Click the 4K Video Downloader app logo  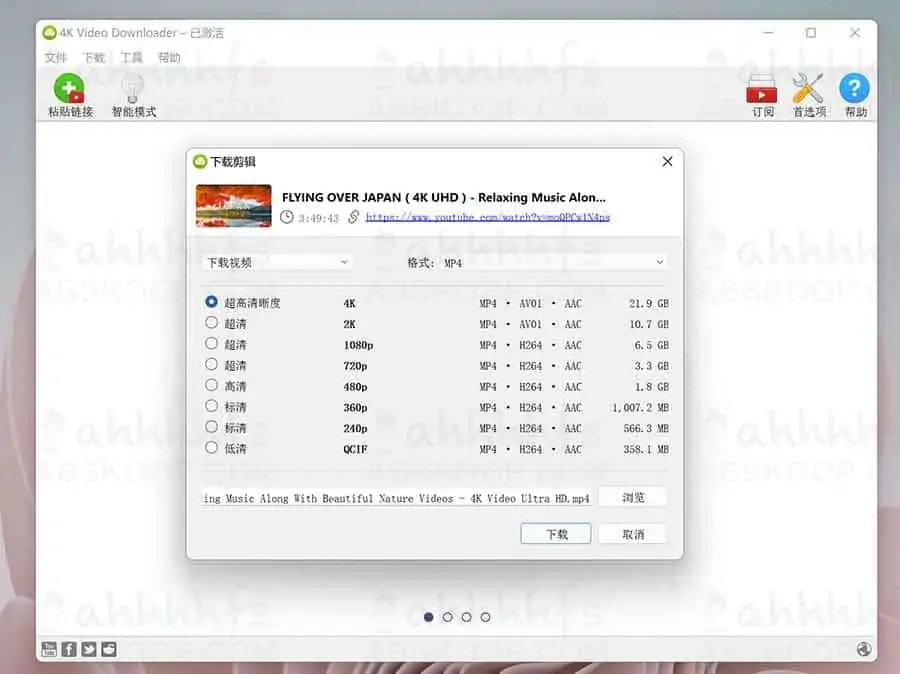tap(50, 33)
